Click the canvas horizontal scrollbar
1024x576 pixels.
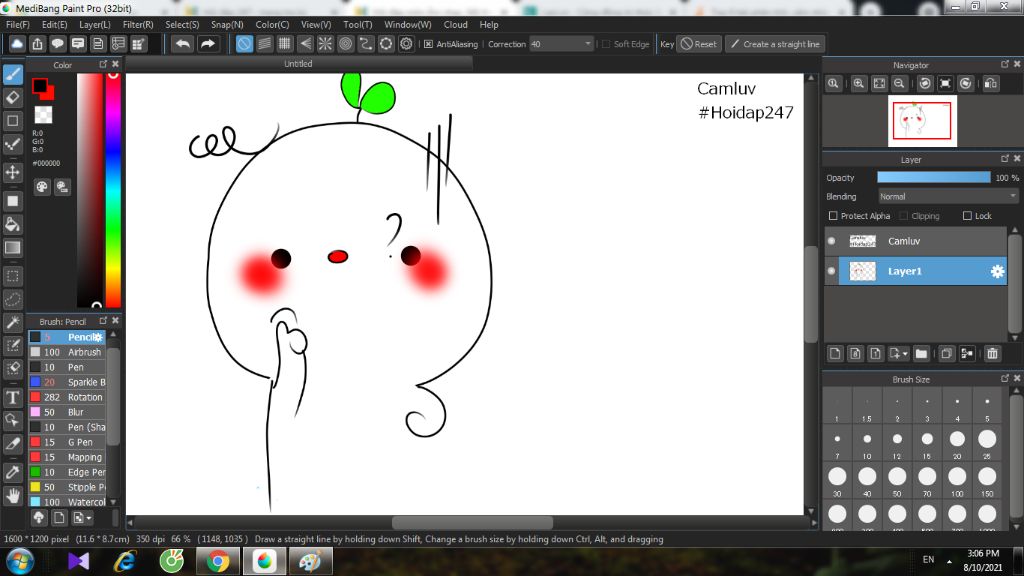point(472,522)
